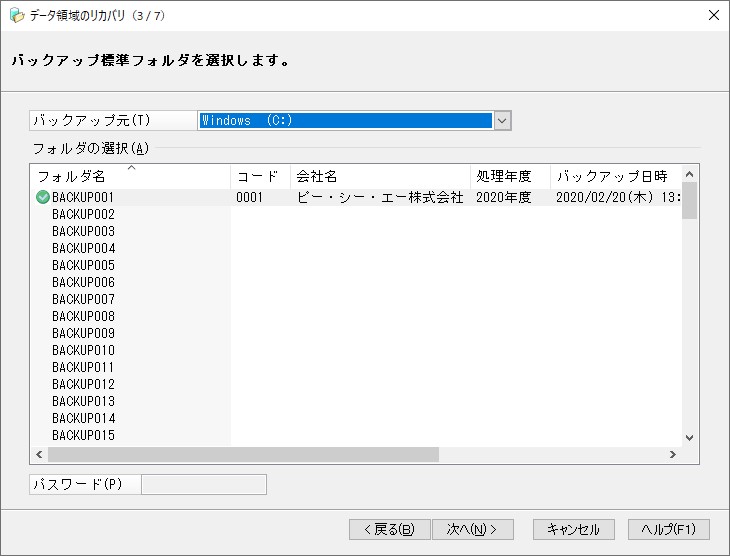The width and height of the screenshot is (730, 556).
Task: Select the BACKUP007 folder row
Action: 356,299
